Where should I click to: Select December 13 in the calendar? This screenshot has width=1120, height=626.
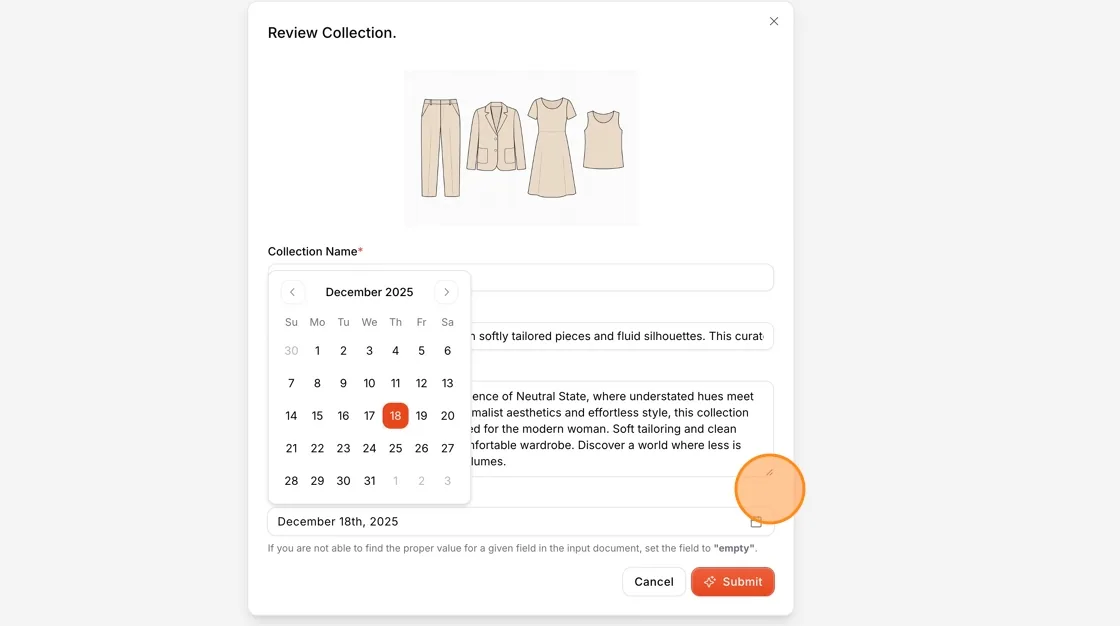coord(448,384)
